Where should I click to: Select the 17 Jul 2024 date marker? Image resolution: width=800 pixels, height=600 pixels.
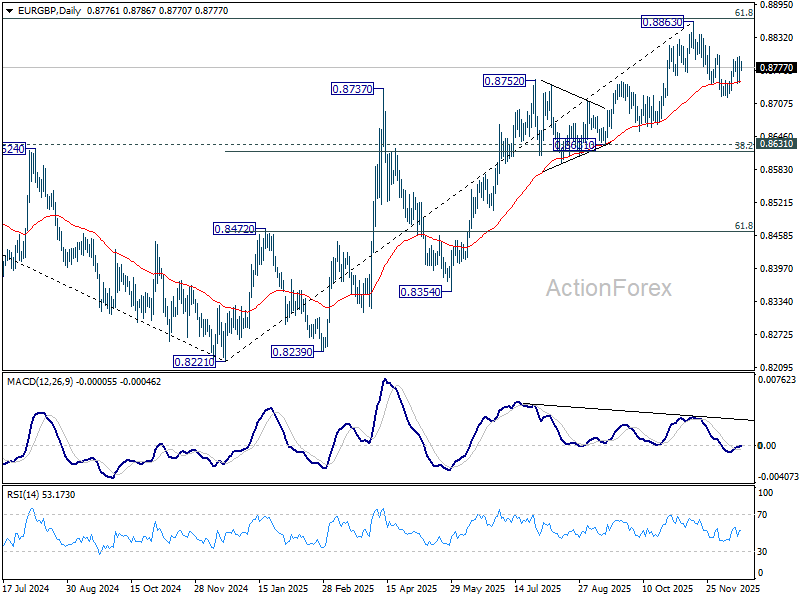point(27,590)
